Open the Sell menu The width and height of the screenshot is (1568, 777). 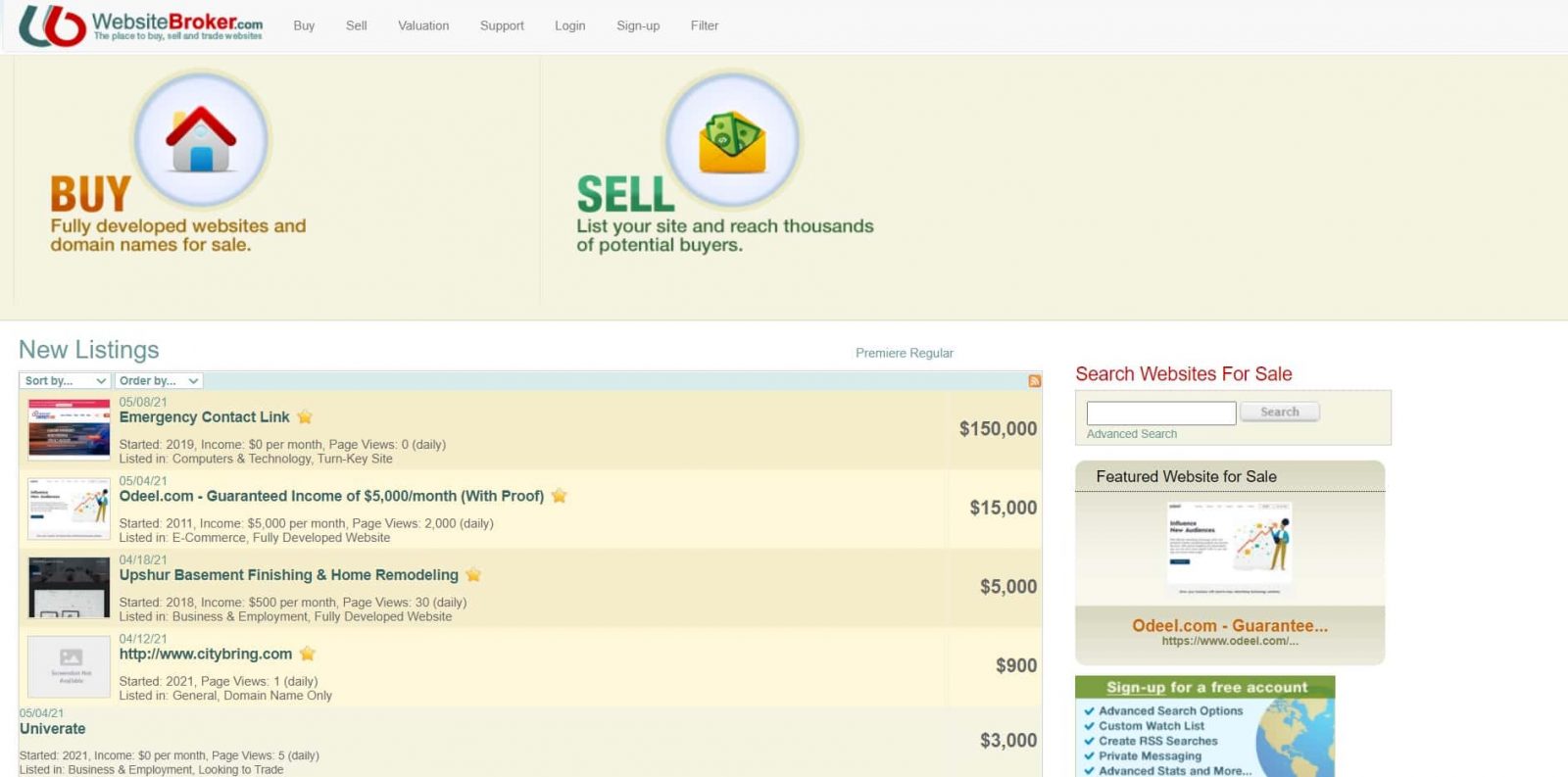(x=357, y=25)
